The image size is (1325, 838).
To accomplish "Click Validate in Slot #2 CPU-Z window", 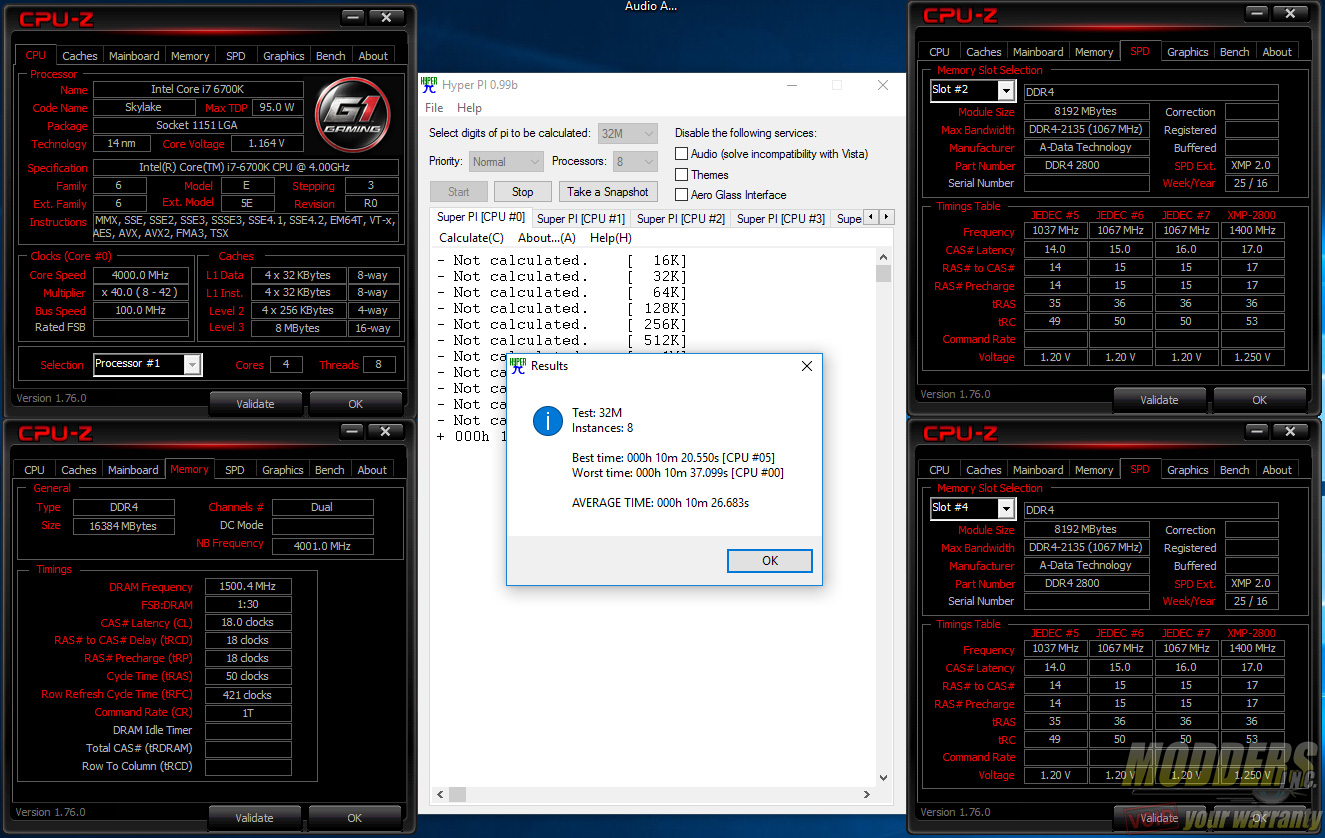I will point(1159,400).
